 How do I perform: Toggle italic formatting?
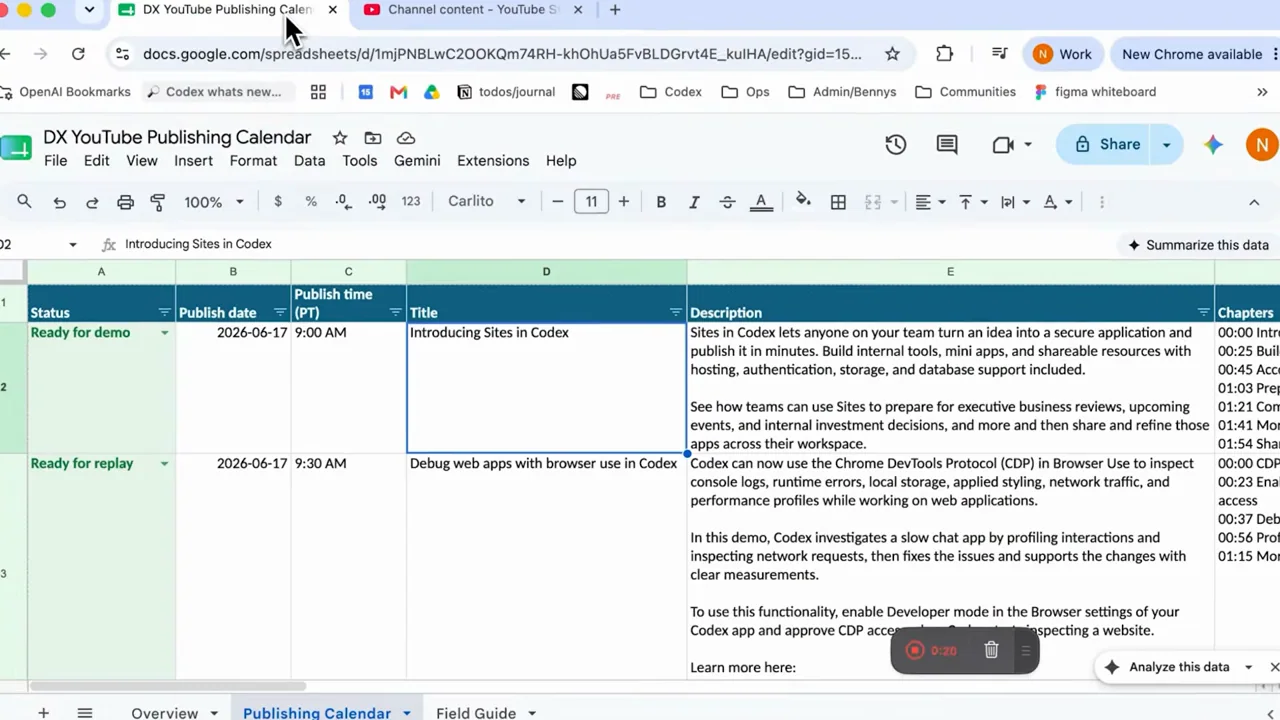(x=694, y=202)
